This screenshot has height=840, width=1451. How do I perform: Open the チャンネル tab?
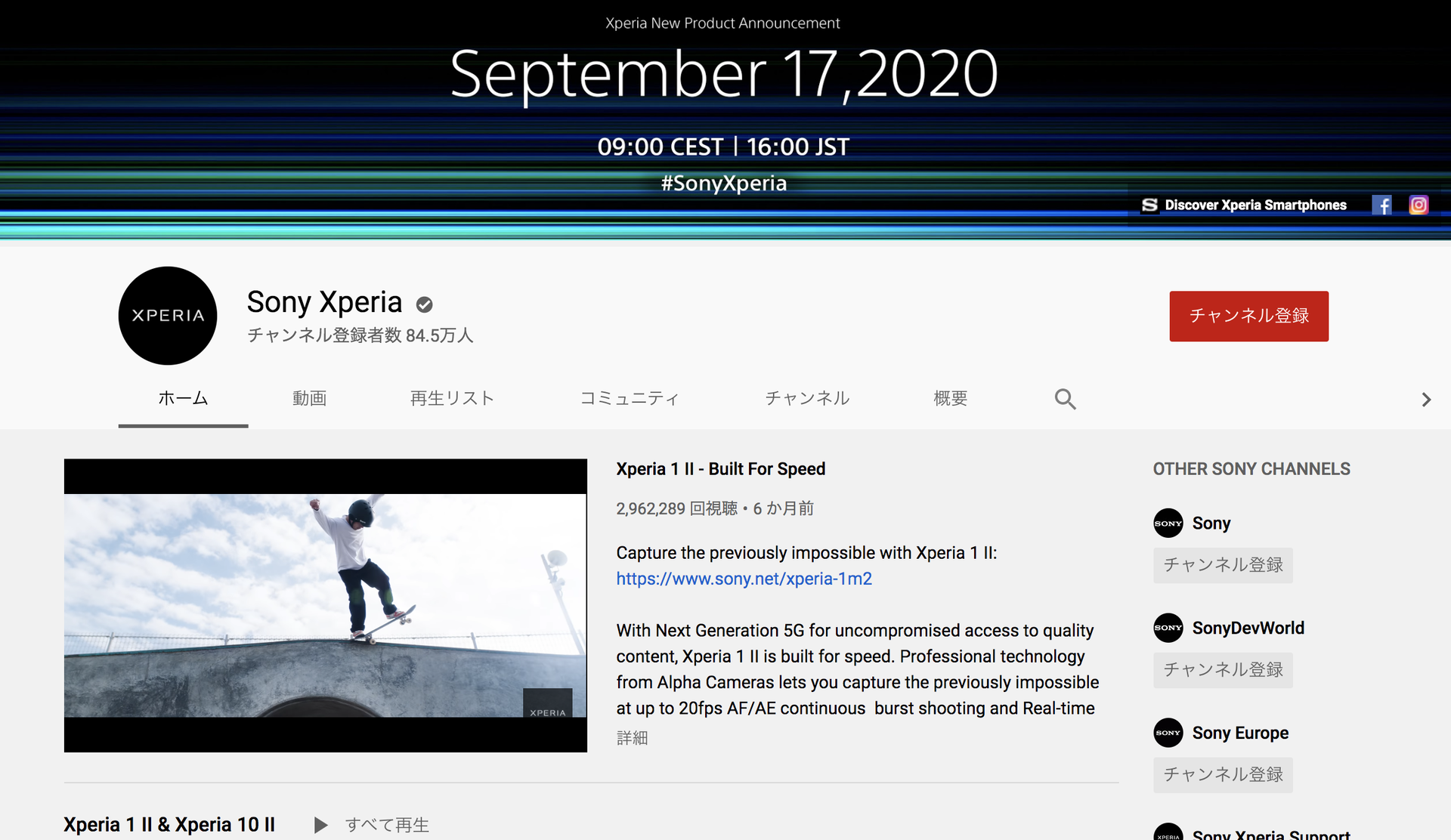[807, 398]
